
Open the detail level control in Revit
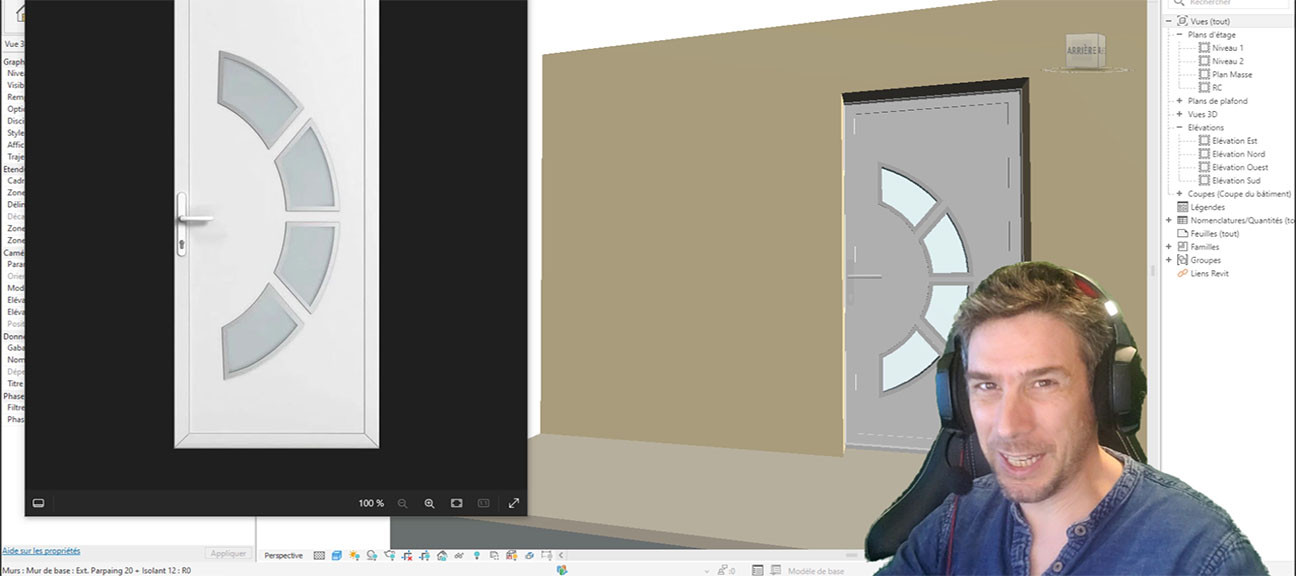coord(319,555)
